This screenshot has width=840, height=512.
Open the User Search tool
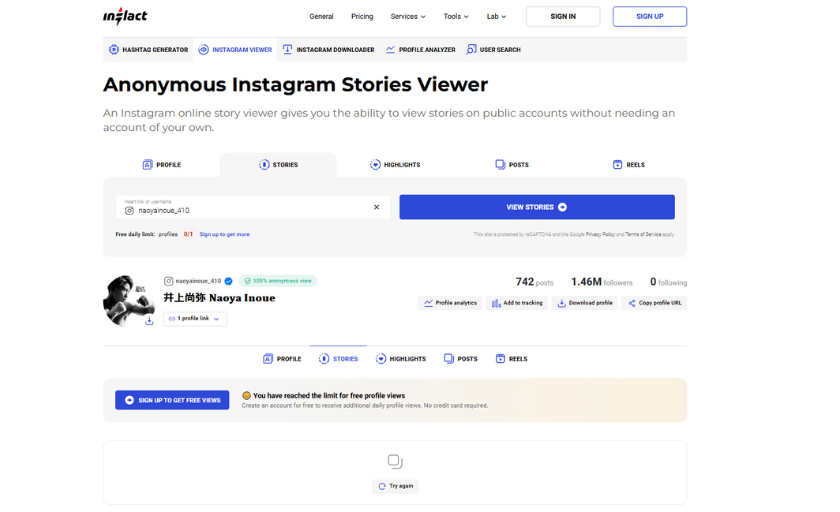point(493,50)
